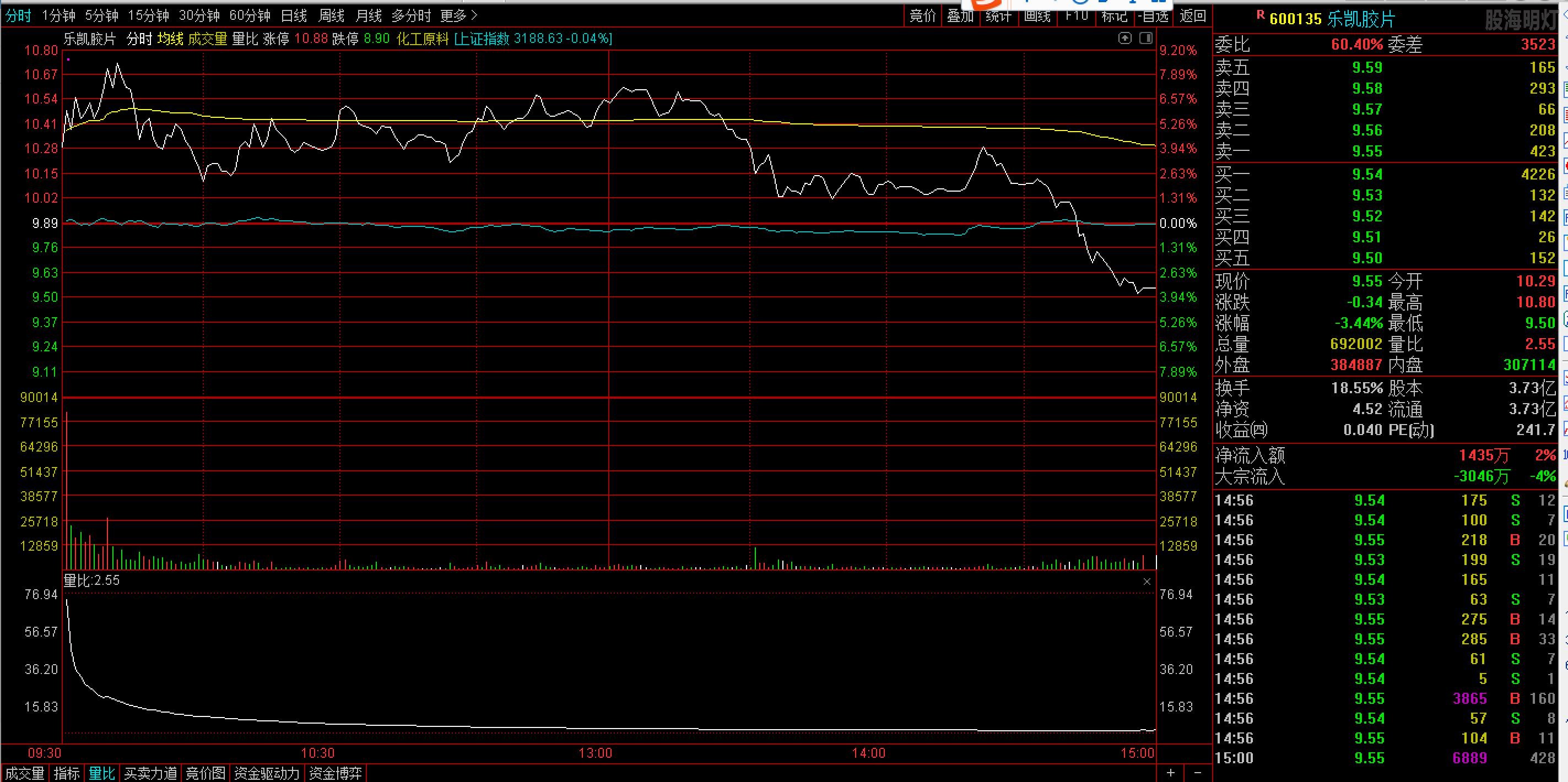This screenshot has height=782, width=1568.
Task: Open the 画线 drawing tools
Action: tap(1037, 16)
